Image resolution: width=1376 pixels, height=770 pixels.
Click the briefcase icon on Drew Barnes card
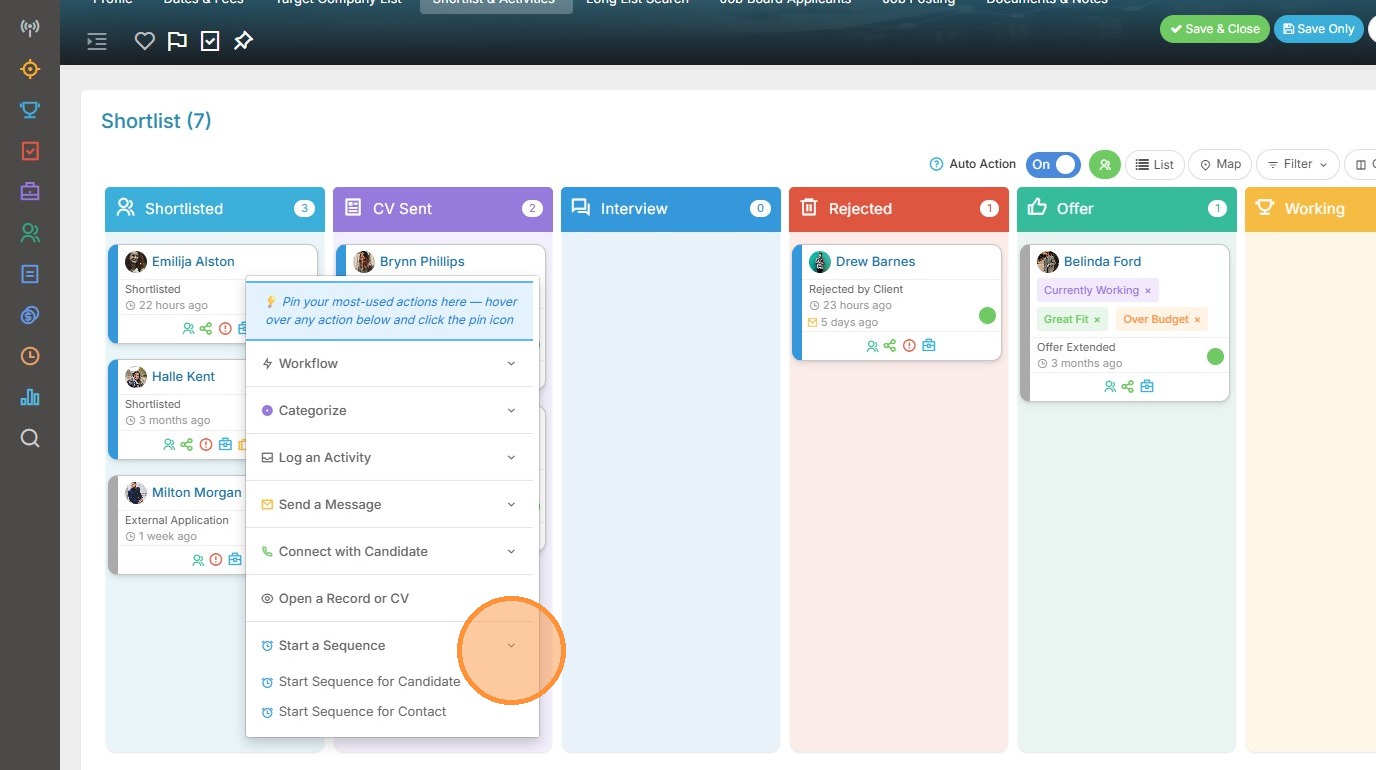click(929, 346)
